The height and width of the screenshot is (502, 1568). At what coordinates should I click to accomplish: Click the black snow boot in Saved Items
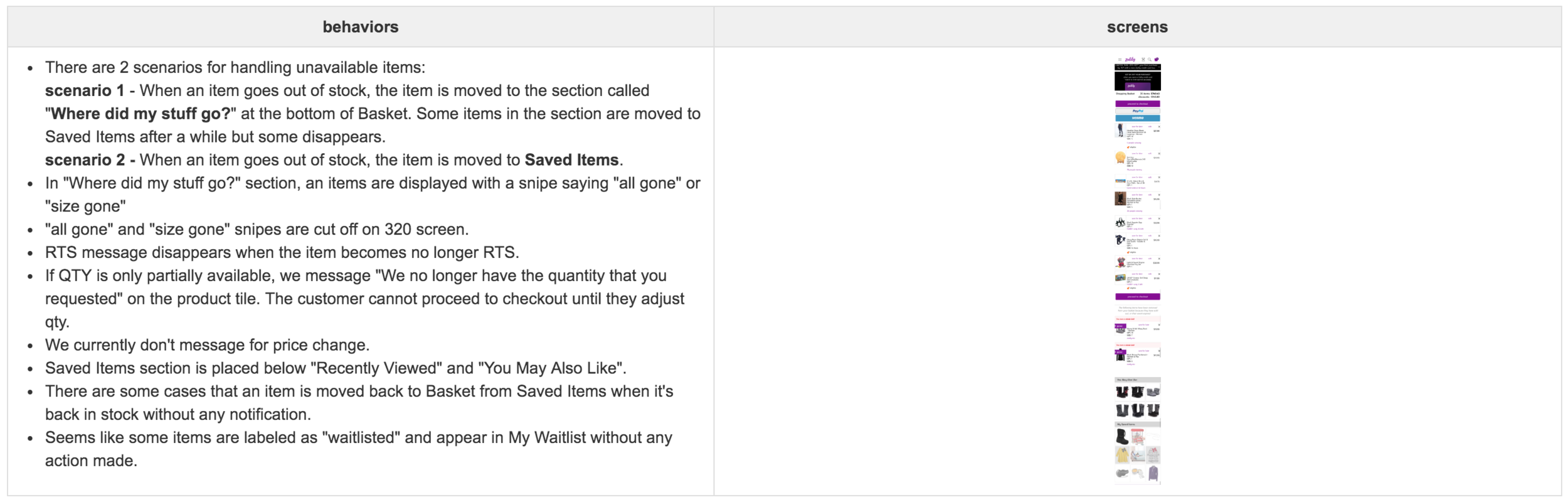(1122, 436)
